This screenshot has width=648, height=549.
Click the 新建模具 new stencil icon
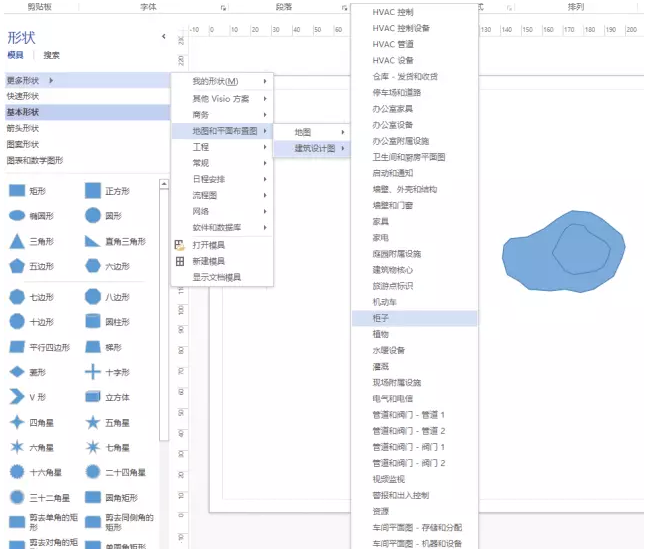coord(180,261)
